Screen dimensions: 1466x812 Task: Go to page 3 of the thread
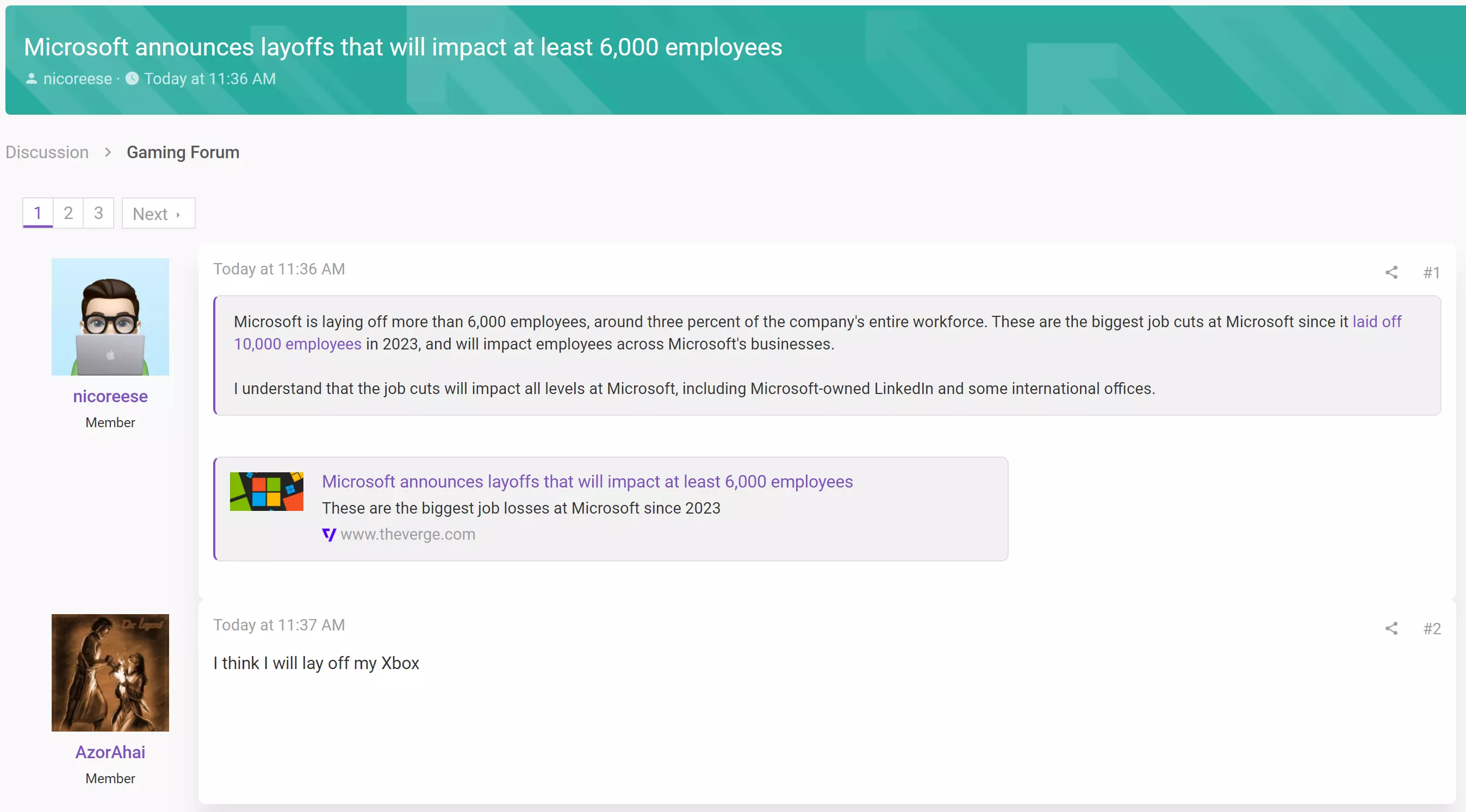click(x=98, y=213)
